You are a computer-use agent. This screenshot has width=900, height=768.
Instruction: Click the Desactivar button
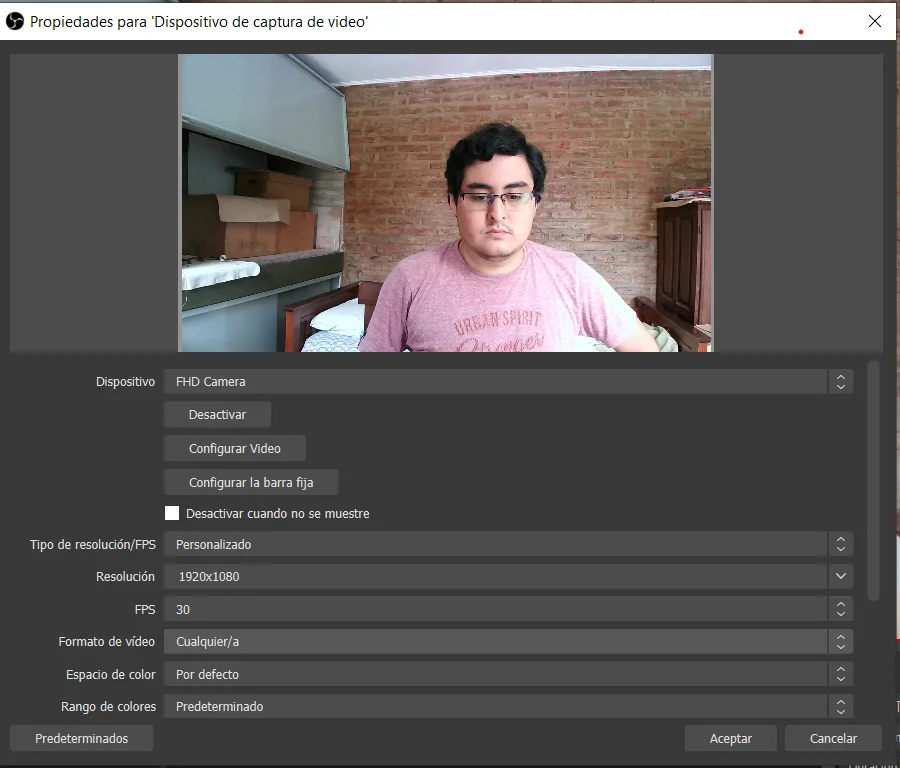(218, 414)
